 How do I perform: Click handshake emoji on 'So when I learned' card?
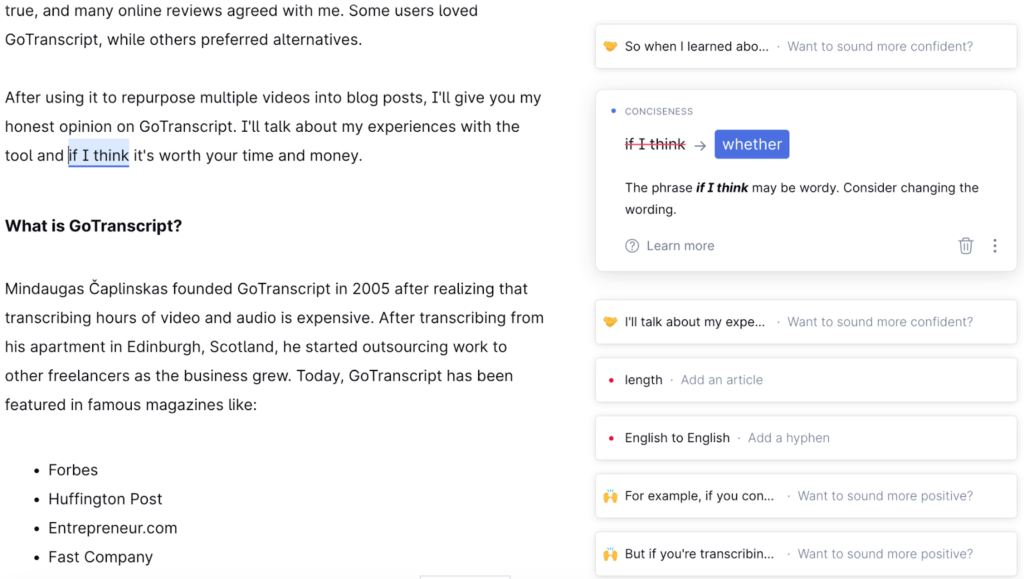[610, 46]
